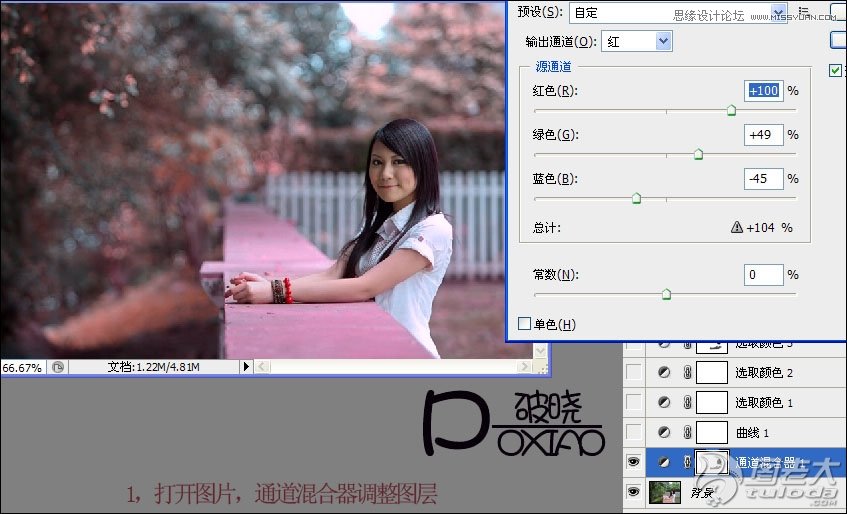Select mask thumbnail of 通道混合器 1
The height and width of the screenshot is (514, 847).
coord(712,462)
